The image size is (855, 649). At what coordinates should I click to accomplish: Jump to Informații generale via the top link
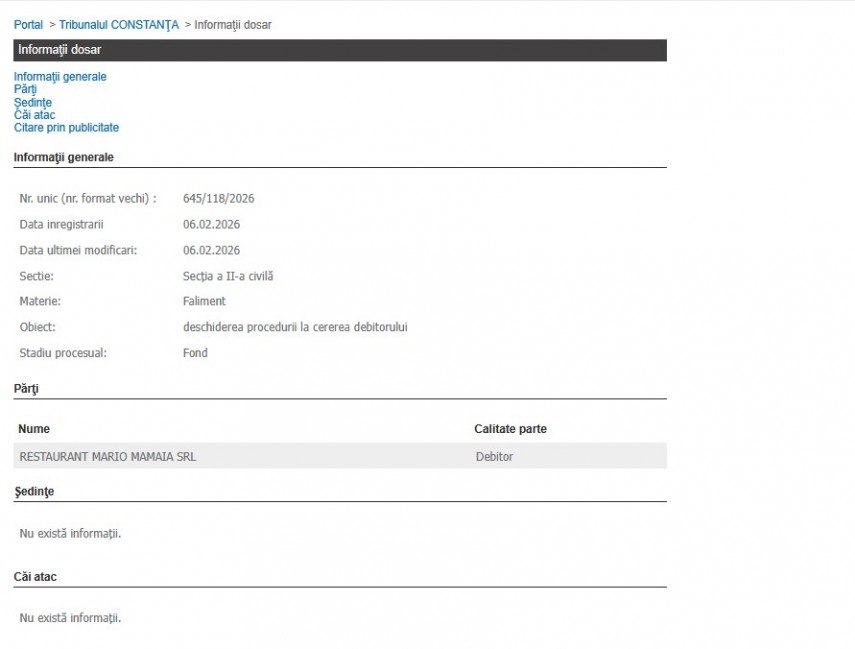(x=60, y=76)
